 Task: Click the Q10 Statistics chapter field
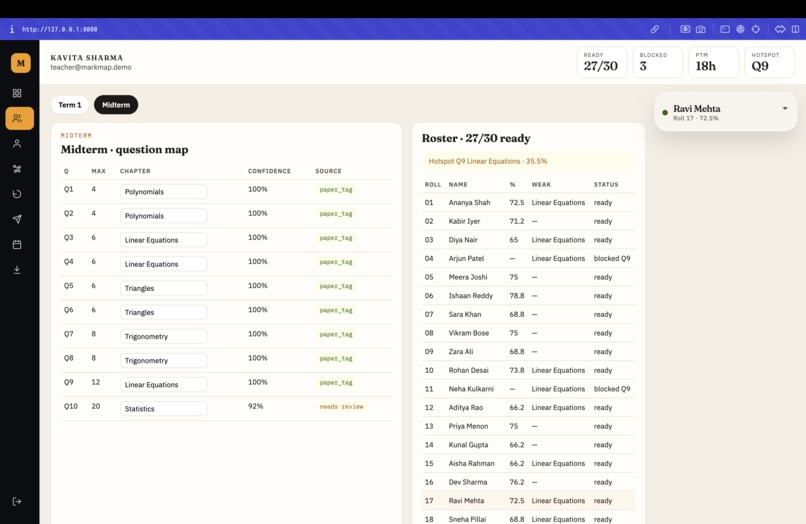tap(163, 409)
